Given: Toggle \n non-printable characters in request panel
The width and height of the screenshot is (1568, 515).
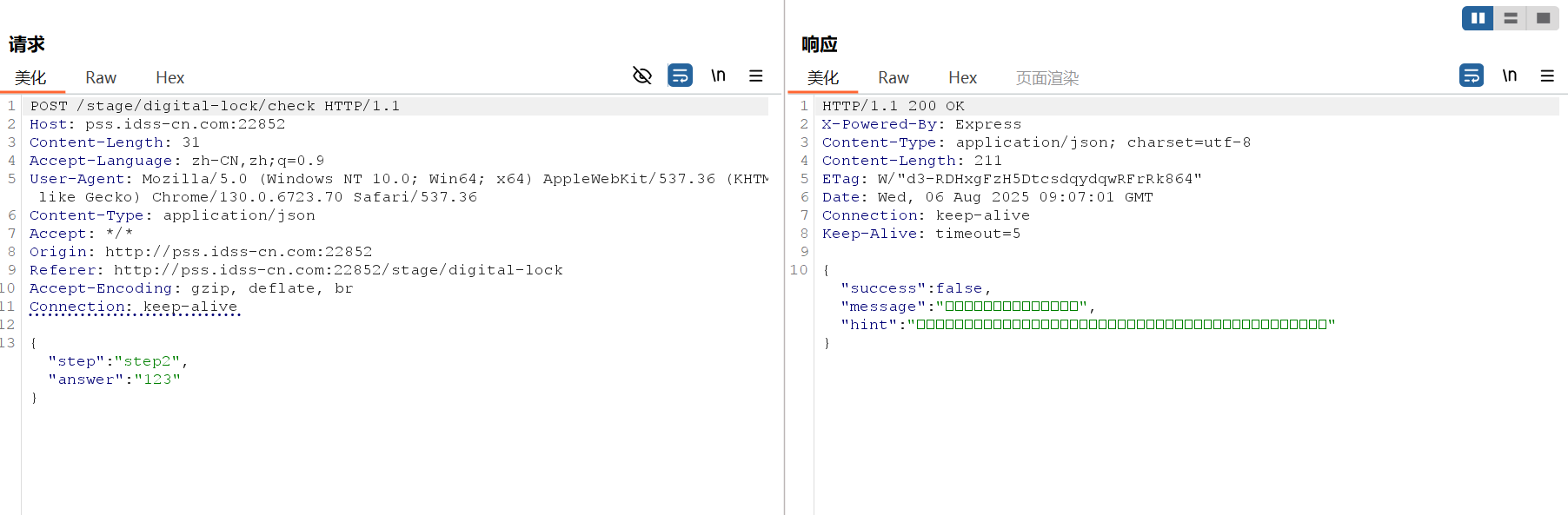Looking at the screenshot, I should (x=718, y=76).
